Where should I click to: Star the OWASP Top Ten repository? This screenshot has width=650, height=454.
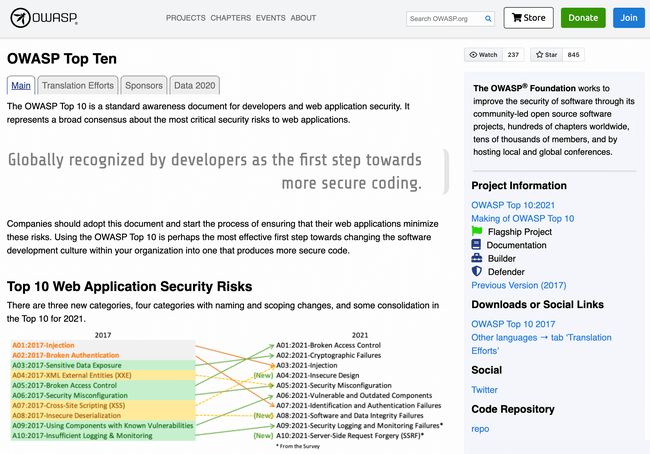coord(546,55)
